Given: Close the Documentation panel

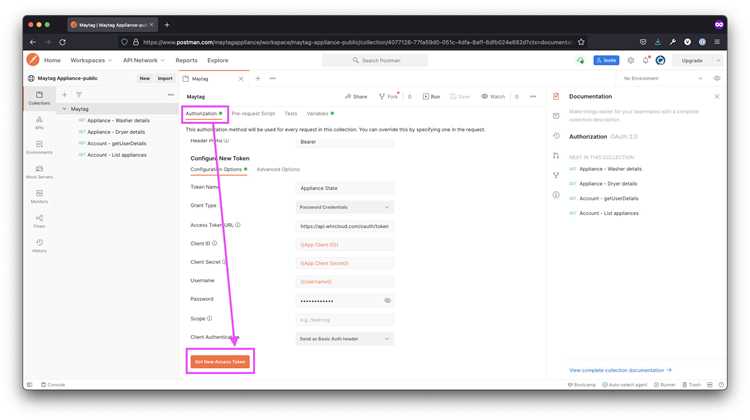Looking at the screenshot, I should click(x=717, y=97).
